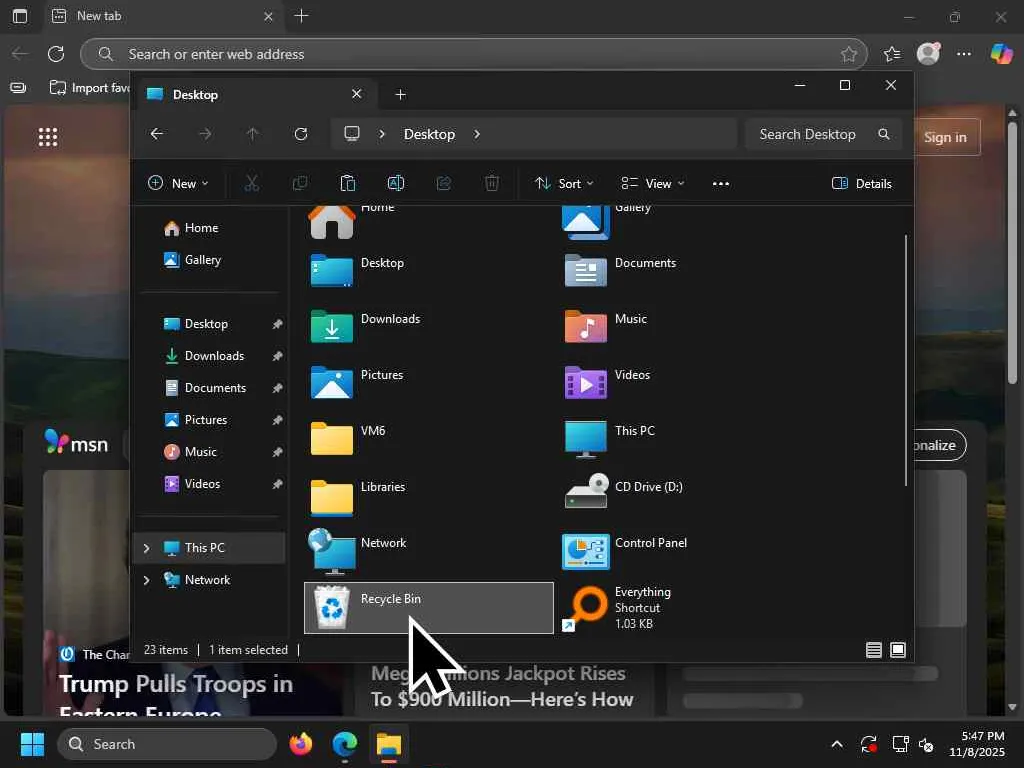
Task: Add a new File Explorer tab
Action: pyautogui.click(x=400, y=95)
